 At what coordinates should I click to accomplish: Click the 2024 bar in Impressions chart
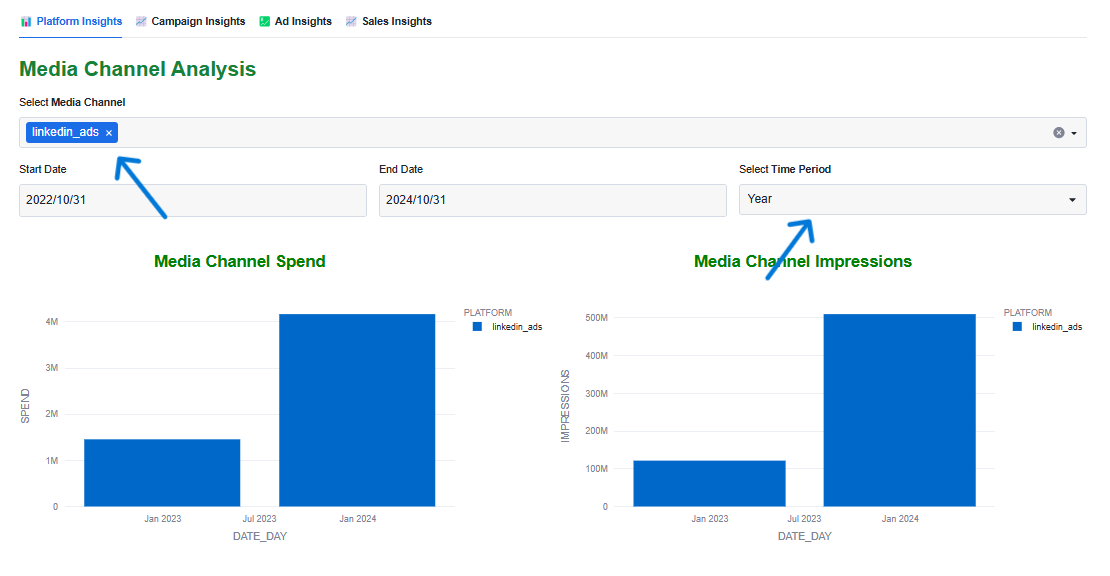899,410
